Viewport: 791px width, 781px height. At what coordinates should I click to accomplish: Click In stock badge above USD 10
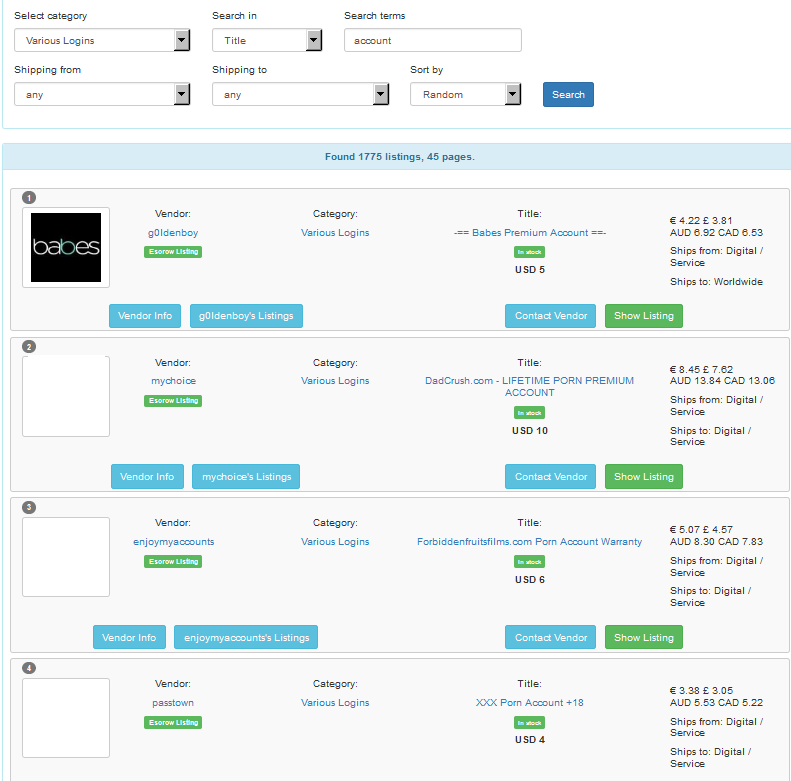click(530, 413)
